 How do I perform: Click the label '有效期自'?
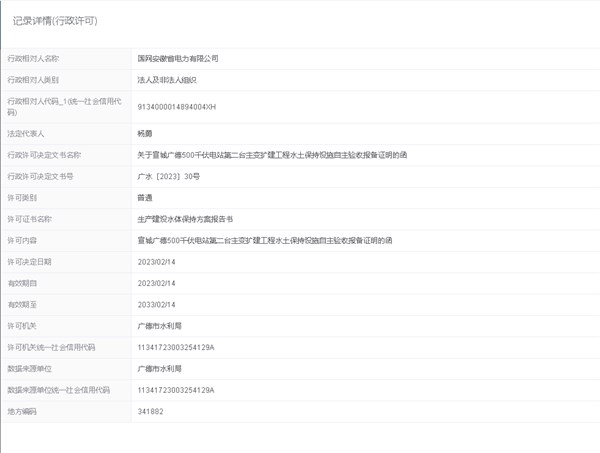tap(22, 284)
